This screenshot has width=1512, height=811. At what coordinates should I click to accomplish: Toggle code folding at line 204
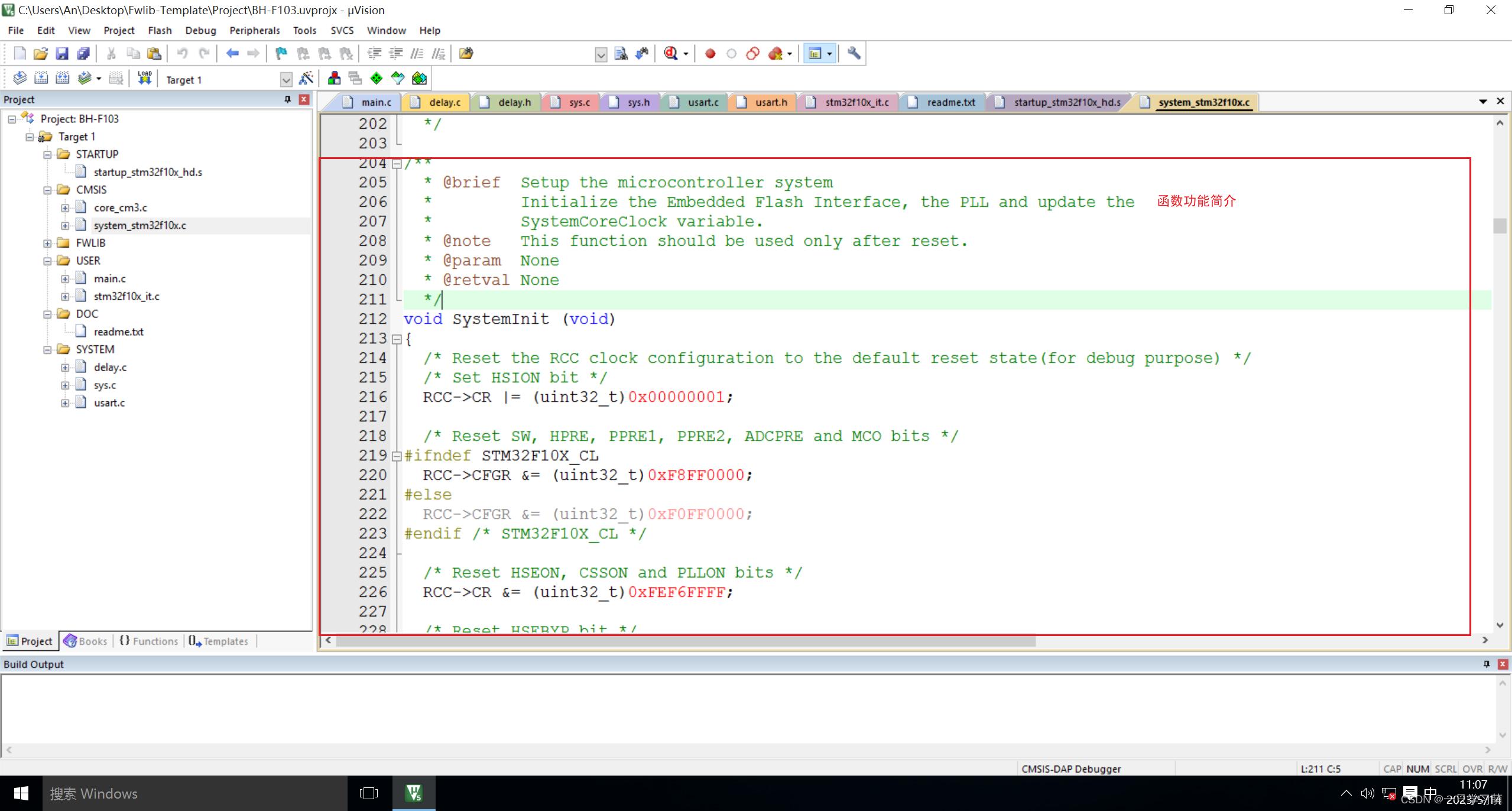click(397, 164)
